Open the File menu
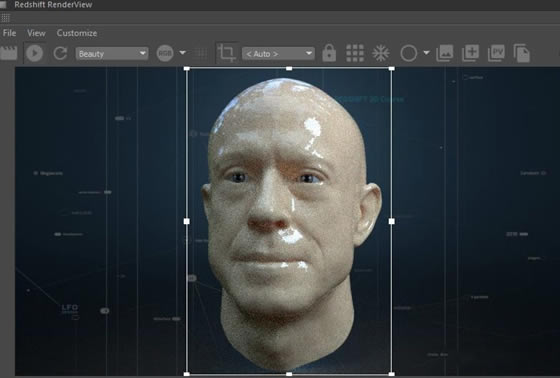 (9, 33)
